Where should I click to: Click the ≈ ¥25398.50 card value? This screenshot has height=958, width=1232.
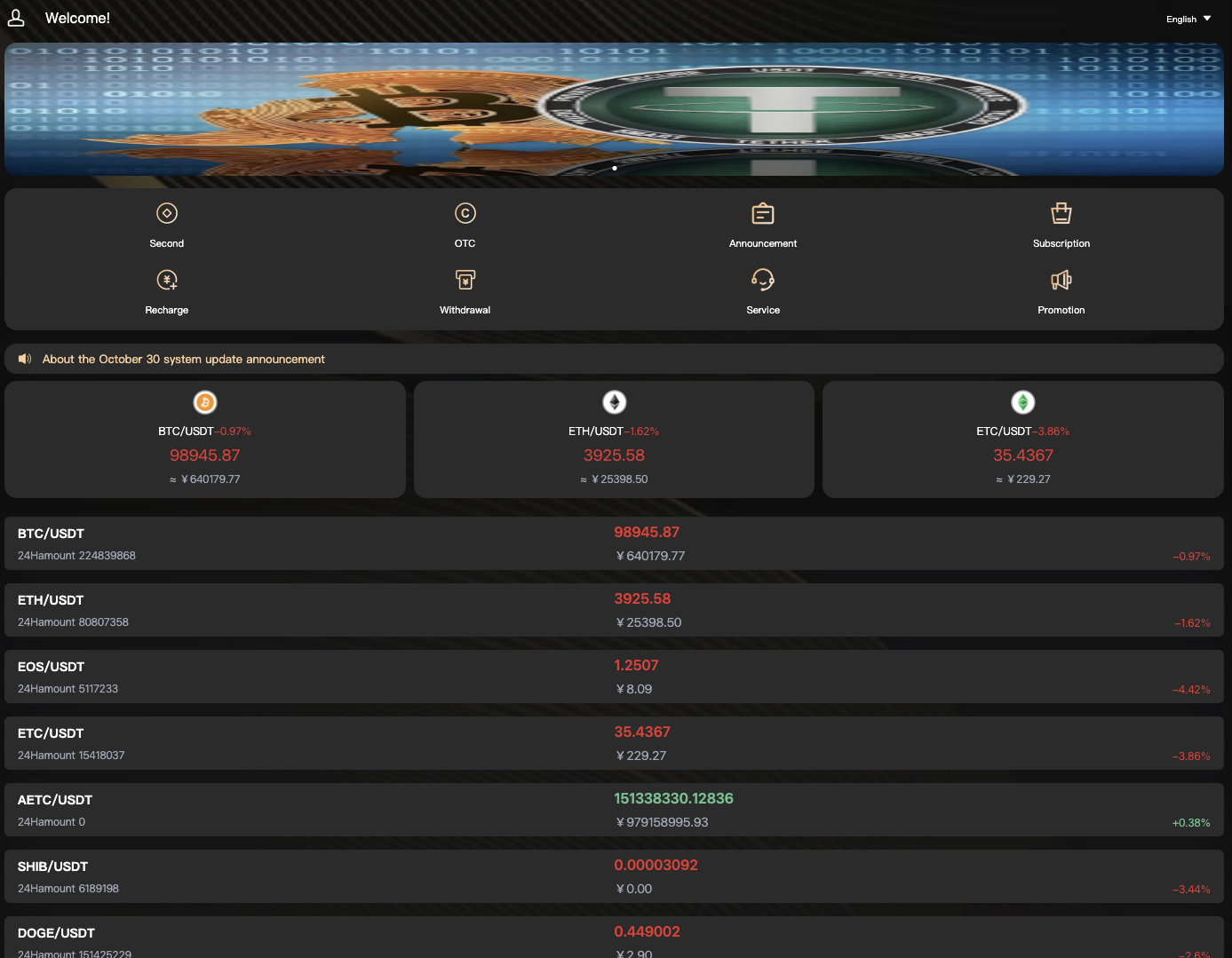coord(615,479)
